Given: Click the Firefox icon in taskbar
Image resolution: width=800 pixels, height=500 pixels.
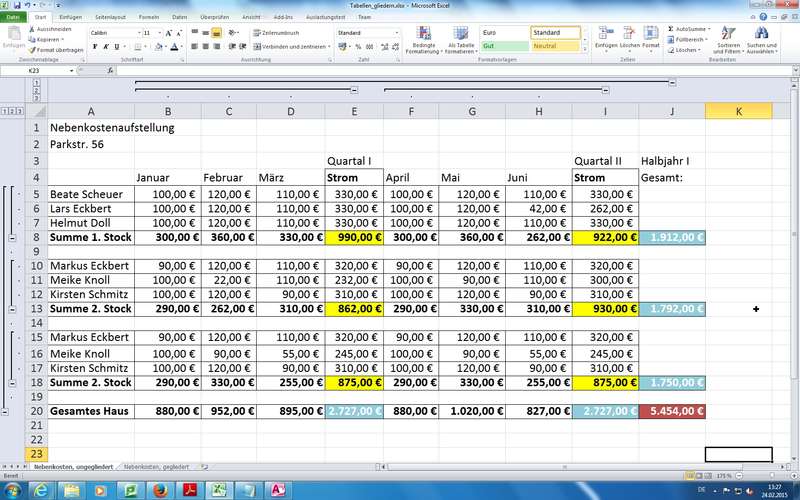Looking at the screenshot, I should coord(159,489).
